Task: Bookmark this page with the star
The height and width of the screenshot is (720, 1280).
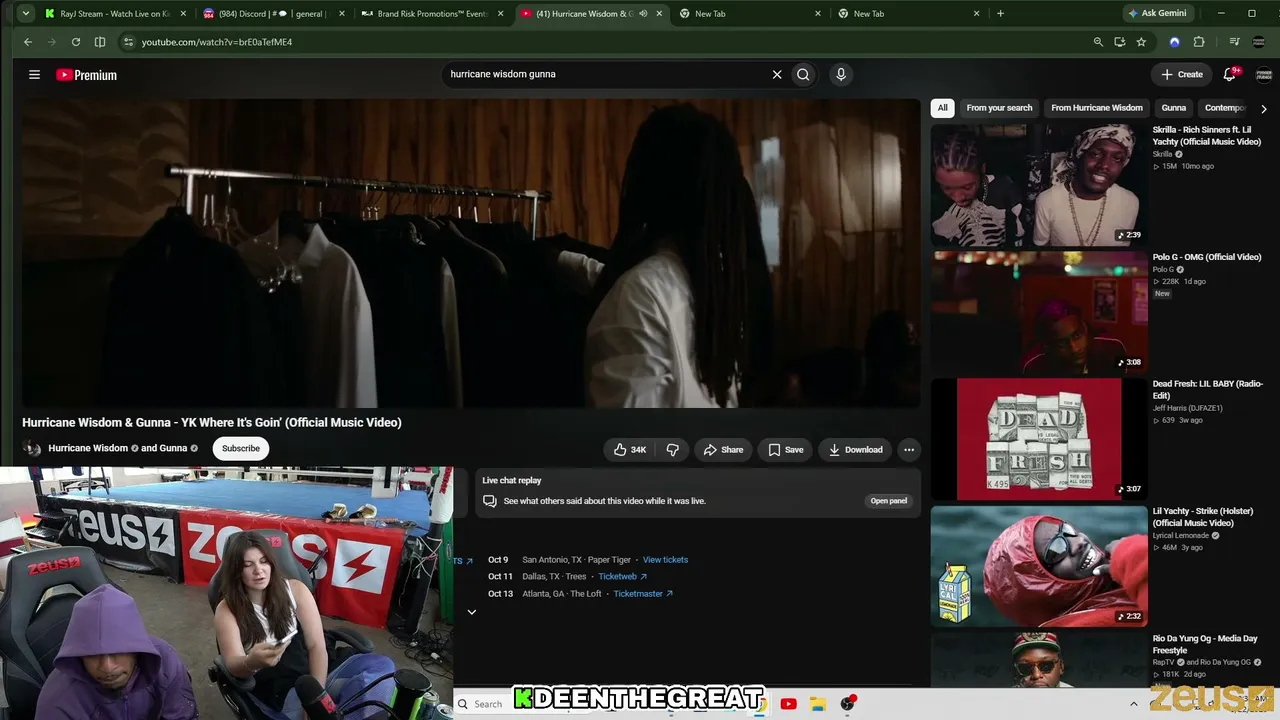Action: 1141,42
